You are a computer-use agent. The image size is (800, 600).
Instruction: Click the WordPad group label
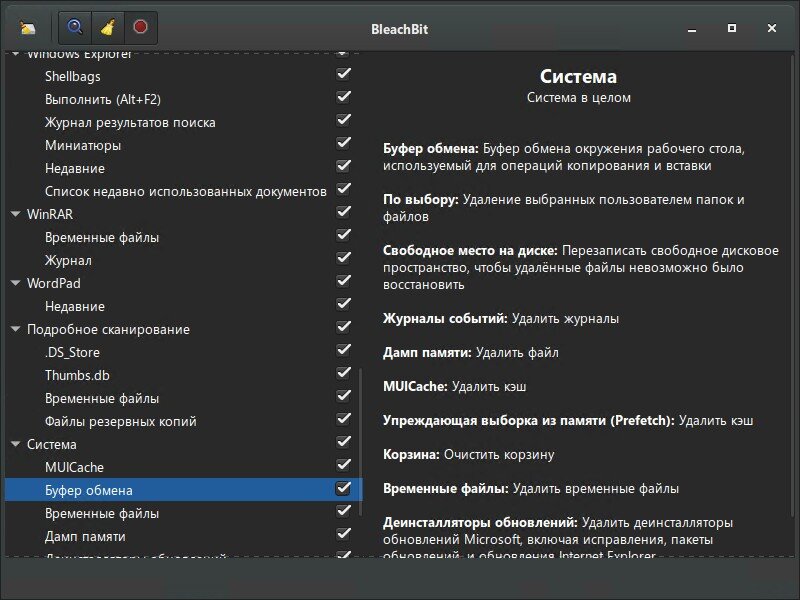click(x=54, y=283)
